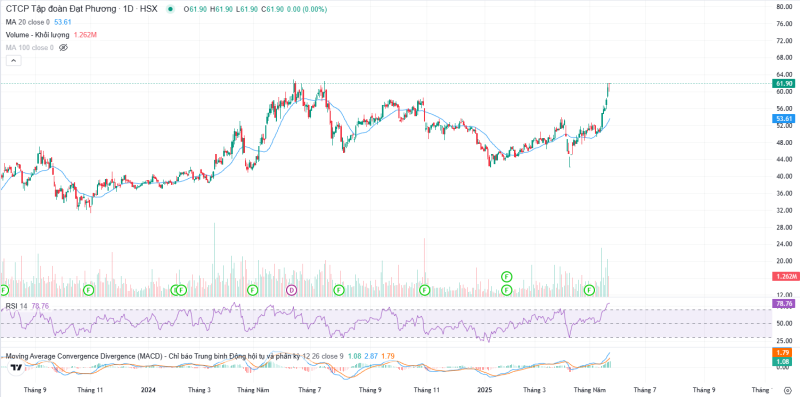Click the purple 78.76 RSI axis tag
The image size is (800, 397).
click(784, 304)
